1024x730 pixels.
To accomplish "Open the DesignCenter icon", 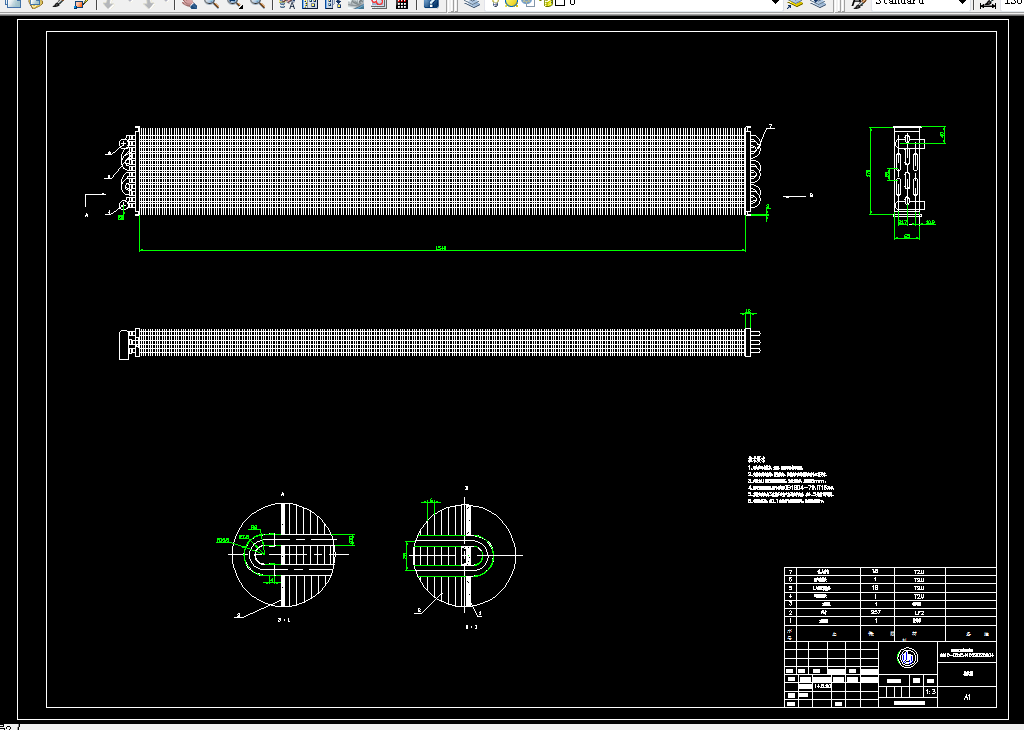I will pyautogui.click(x=310, y=3).
